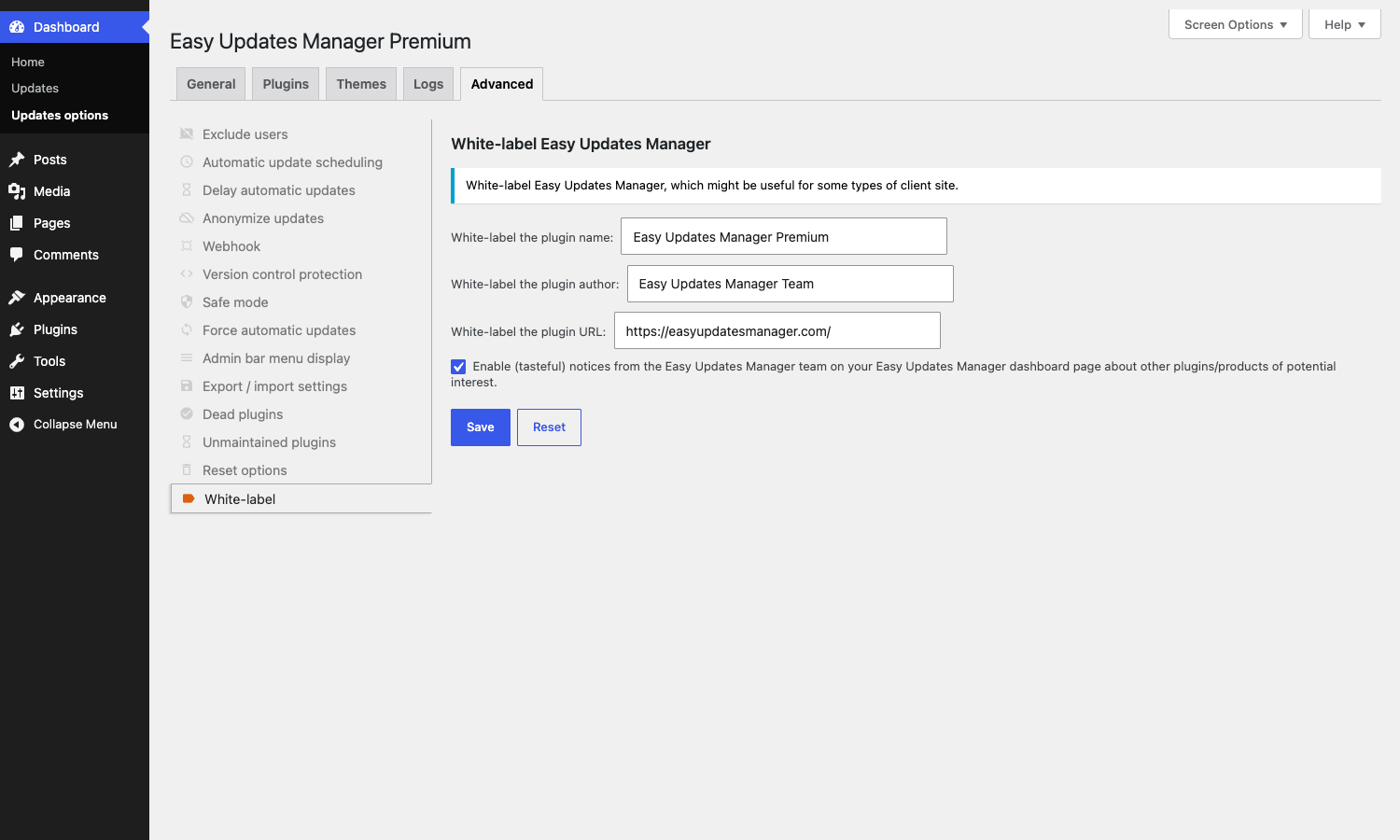
Task: Open the Home submenu item
Action: [x=28, y=62]
